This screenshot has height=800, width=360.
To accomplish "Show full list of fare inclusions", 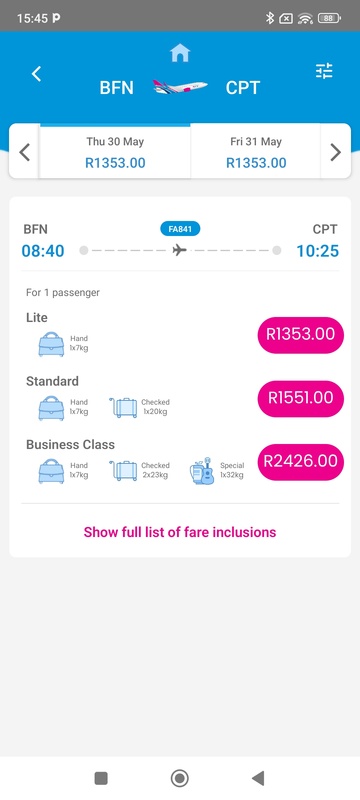I will (180, 532).
